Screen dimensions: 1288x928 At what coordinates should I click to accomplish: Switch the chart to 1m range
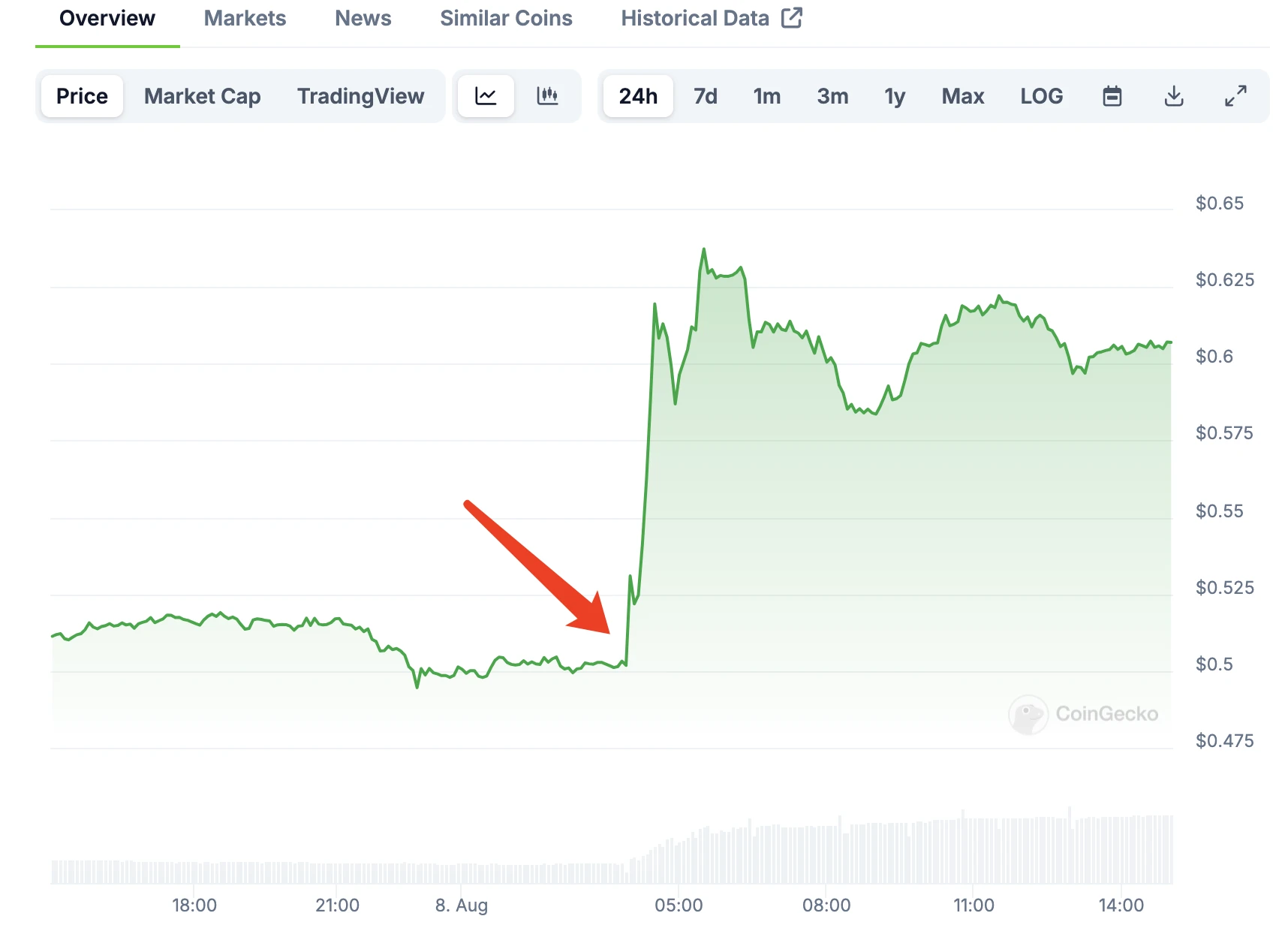coord(766,96)
